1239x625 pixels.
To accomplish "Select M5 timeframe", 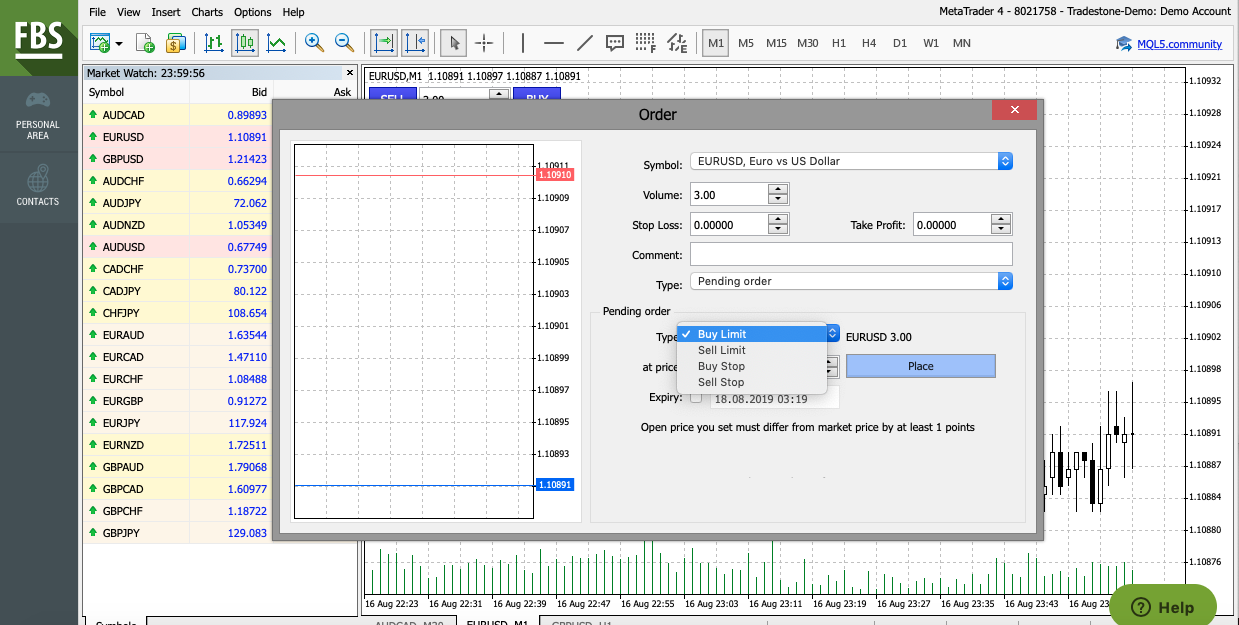I will (746, 43).
